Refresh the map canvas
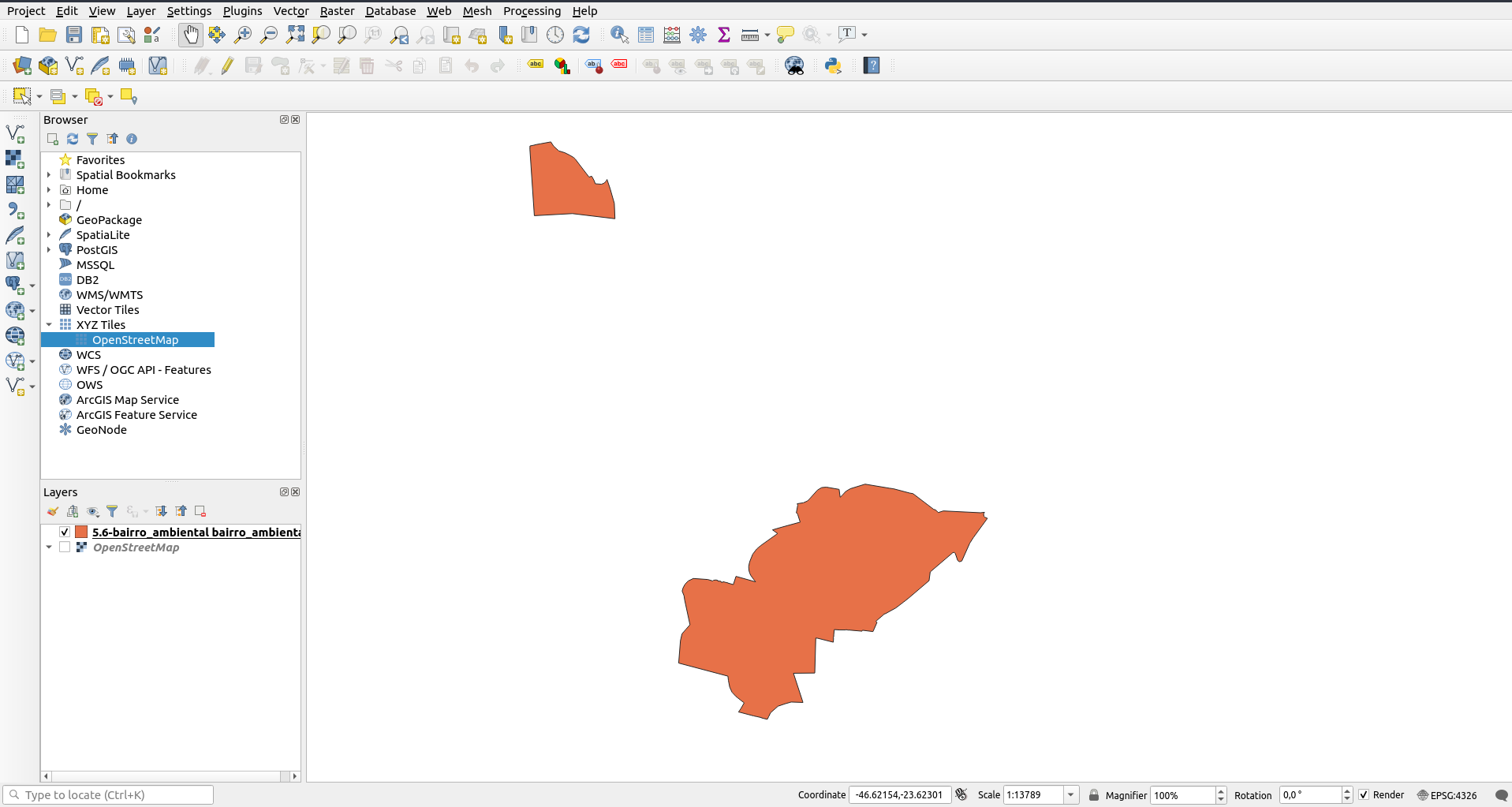Image resolution: width=1512 pixels, height=807 pixels. [581, 35]
